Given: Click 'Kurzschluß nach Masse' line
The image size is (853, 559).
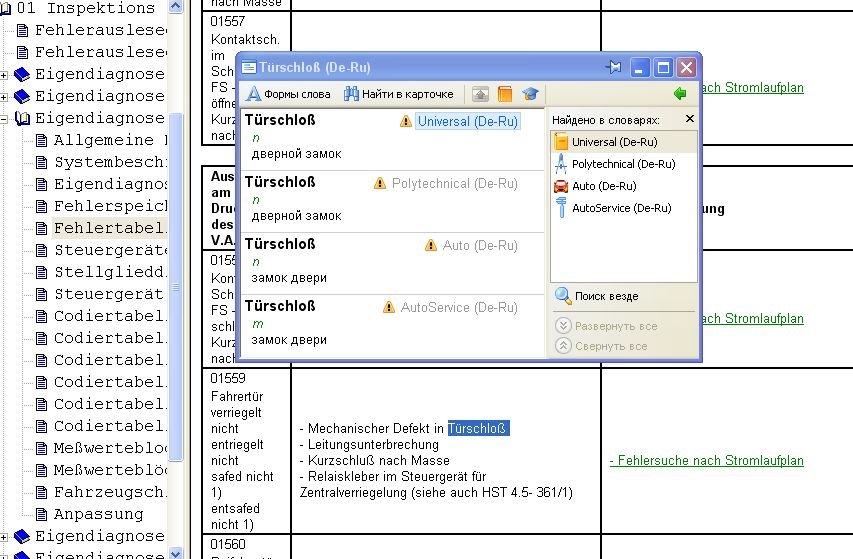Looking at the screenshot, I should [375, 461].
